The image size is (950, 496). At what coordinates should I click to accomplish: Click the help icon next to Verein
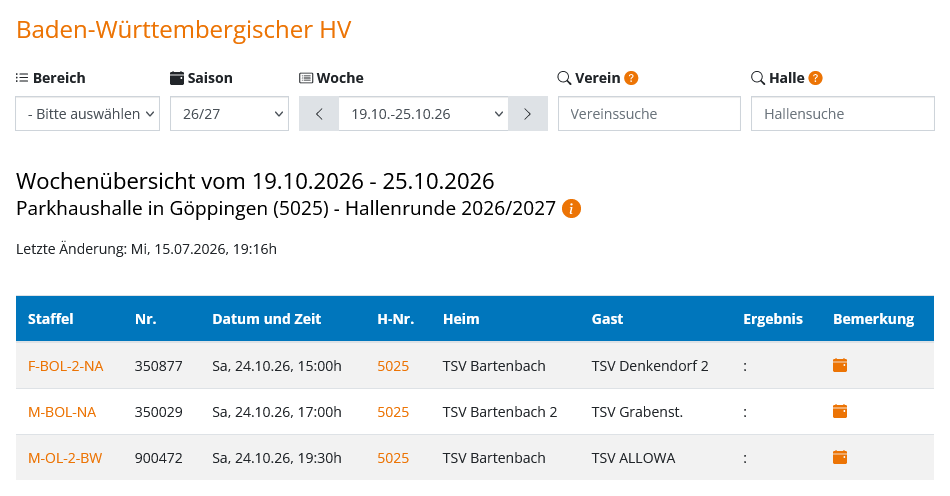point(631,78)
